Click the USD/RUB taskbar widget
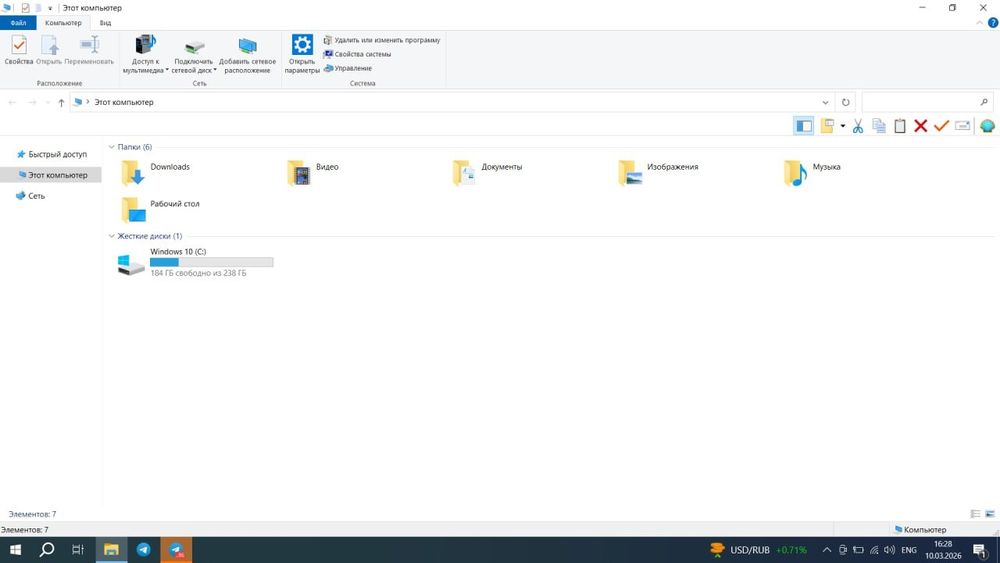The width and height of the screenshot is (1000, 563). coord(758,550)
